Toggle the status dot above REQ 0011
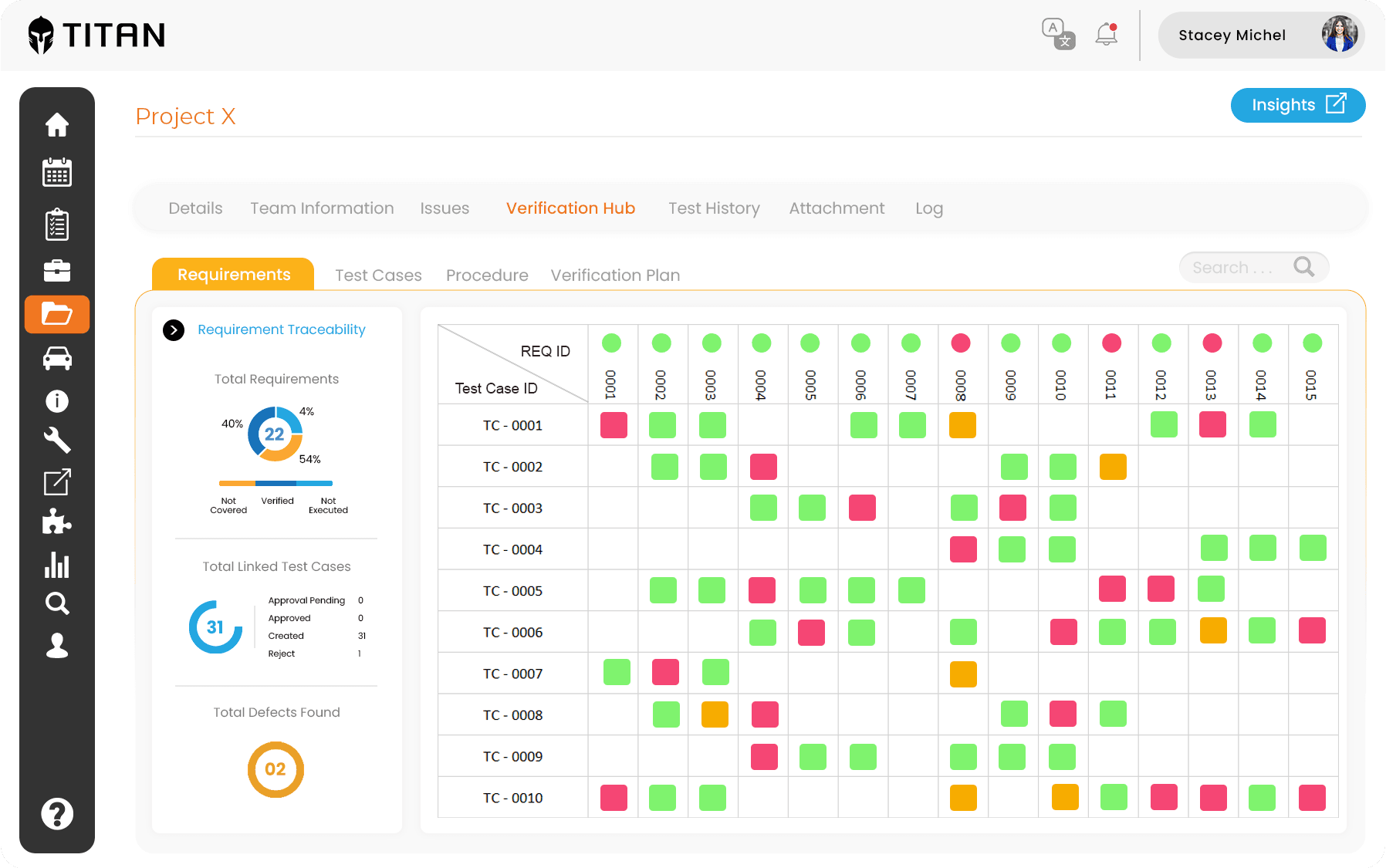Screen dimensions: 1386x868 pyautogui.click(x=1111, y=343)
